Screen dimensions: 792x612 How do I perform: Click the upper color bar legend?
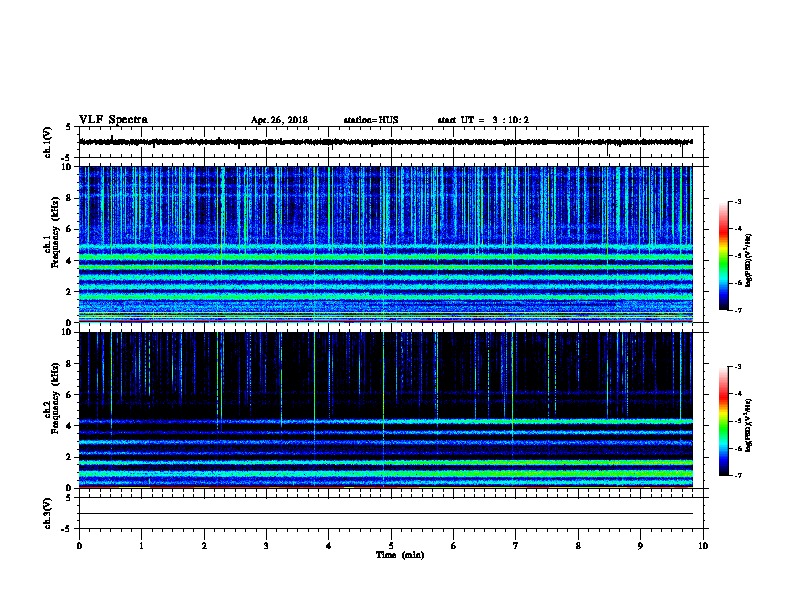tap(723, 256)
